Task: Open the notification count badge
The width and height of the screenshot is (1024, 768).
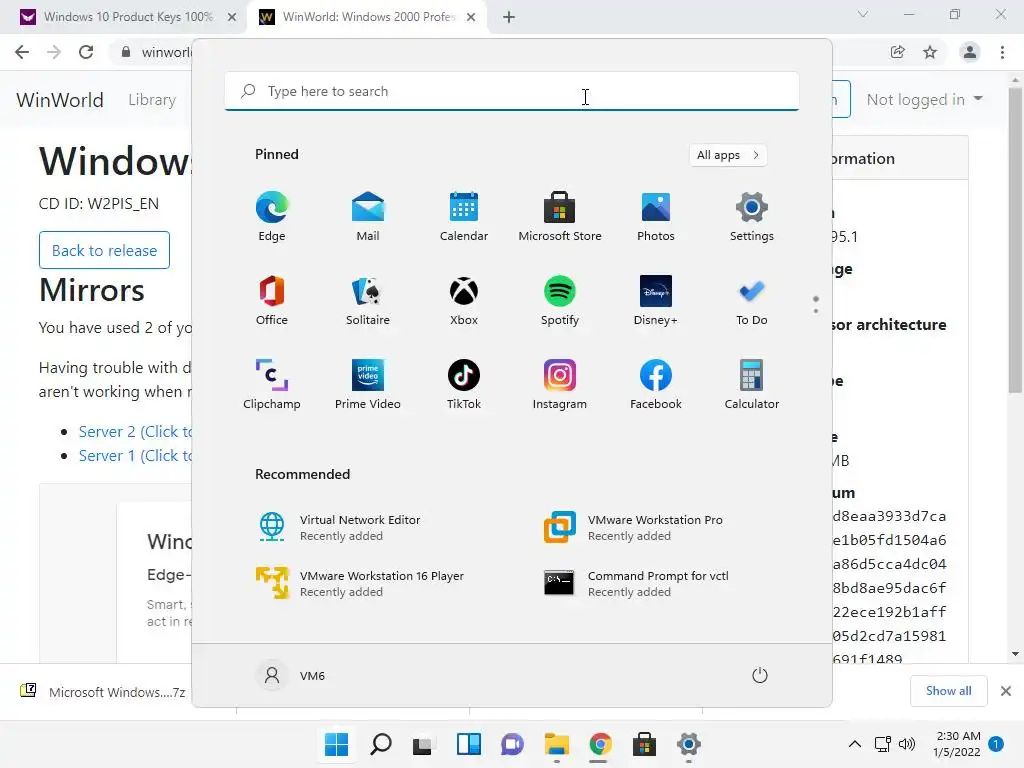Action: [x=995, y=744]
